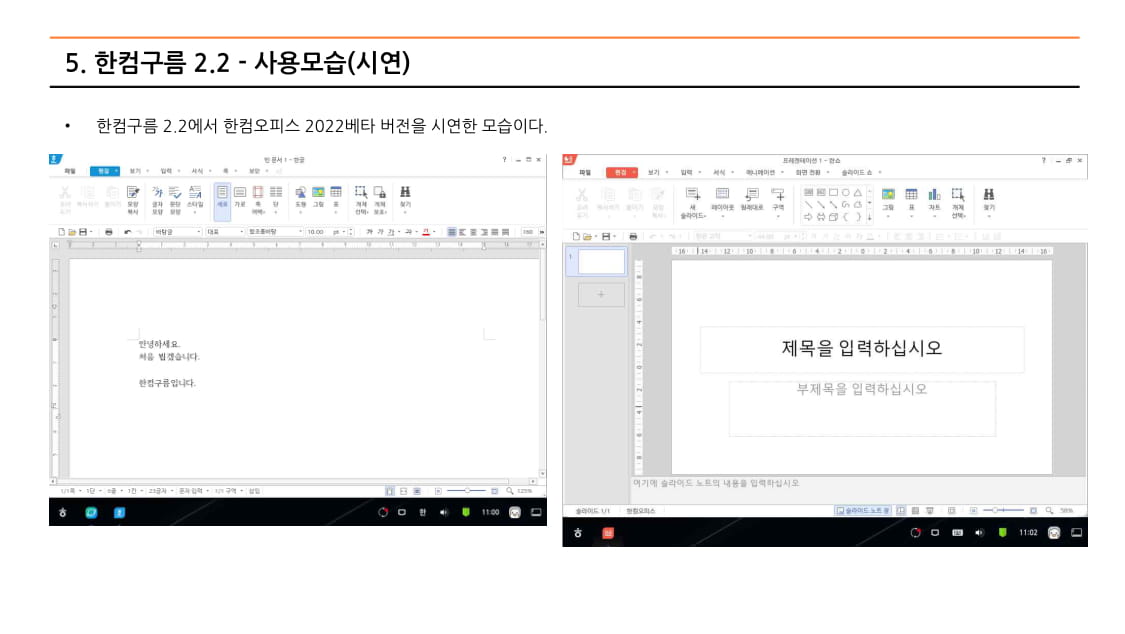Open save dropdown arrow in presentation toolbar
Image resolution: width=1125 pixels, height=634 pixels.
(x=615, y=236)
